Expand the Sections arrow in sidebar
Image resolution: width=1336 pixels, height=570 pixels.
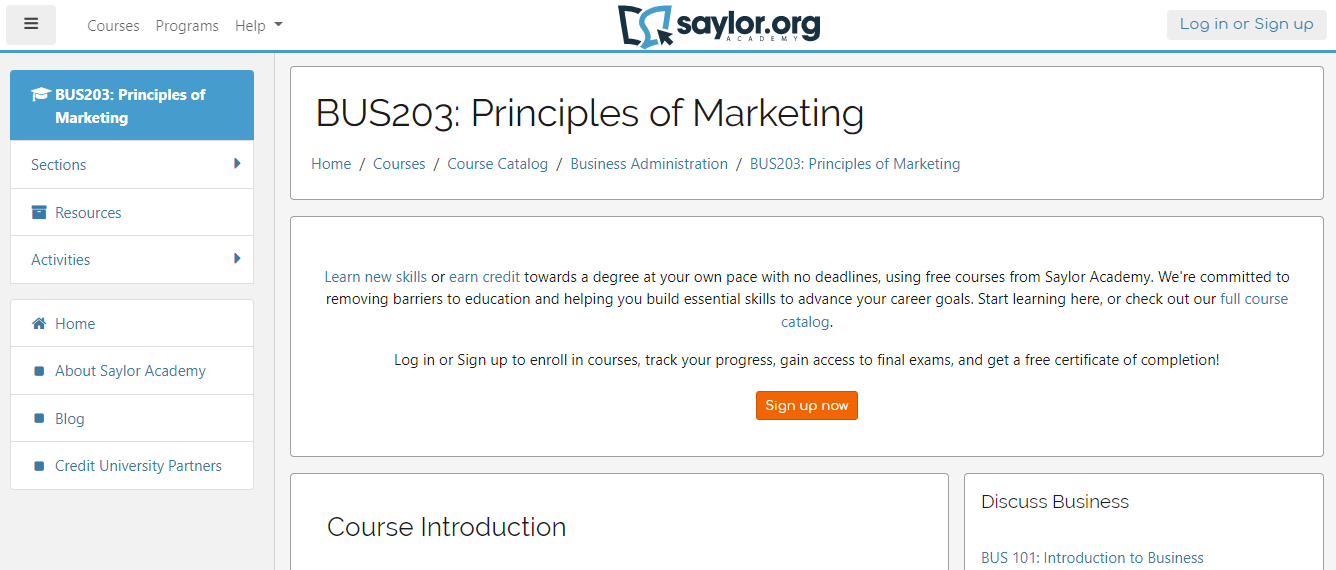pos(237,163)
